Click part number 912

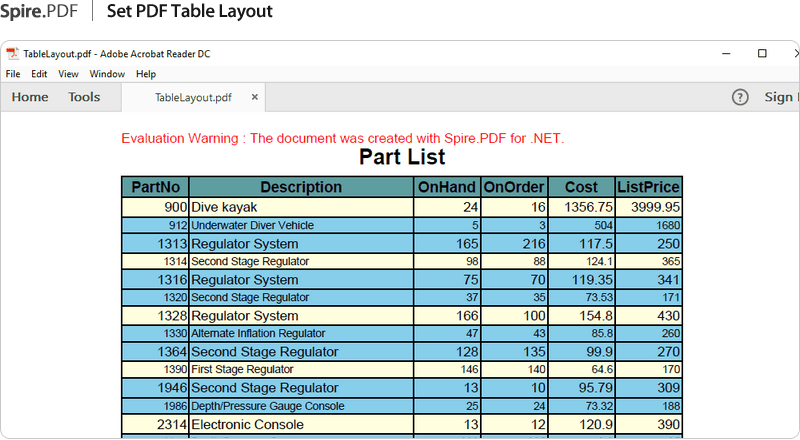pyautogui.click(x=178, y=225)
